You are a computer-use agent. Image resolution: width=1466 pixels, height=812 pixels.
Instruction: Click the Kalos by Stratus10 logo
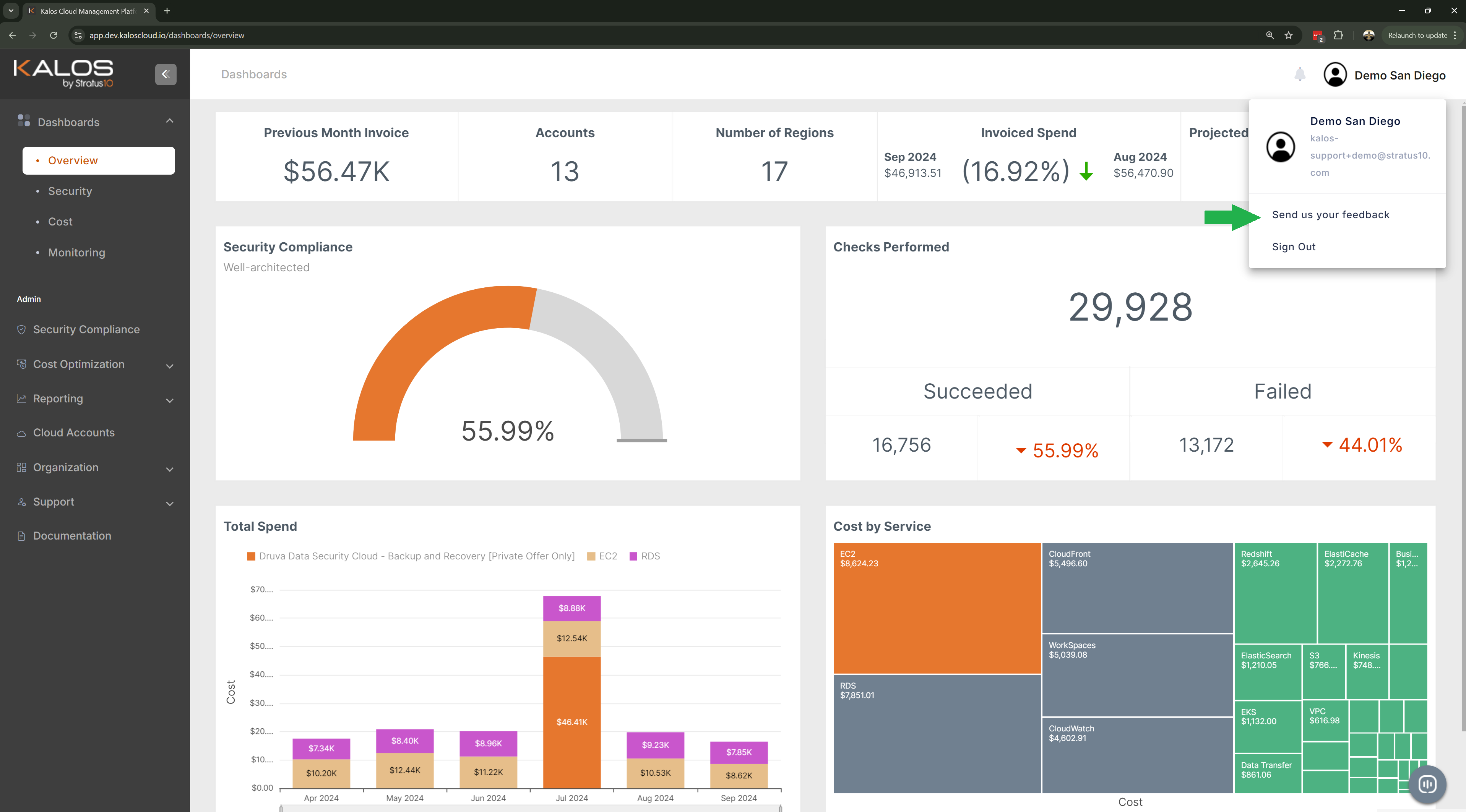pos(64,73)
